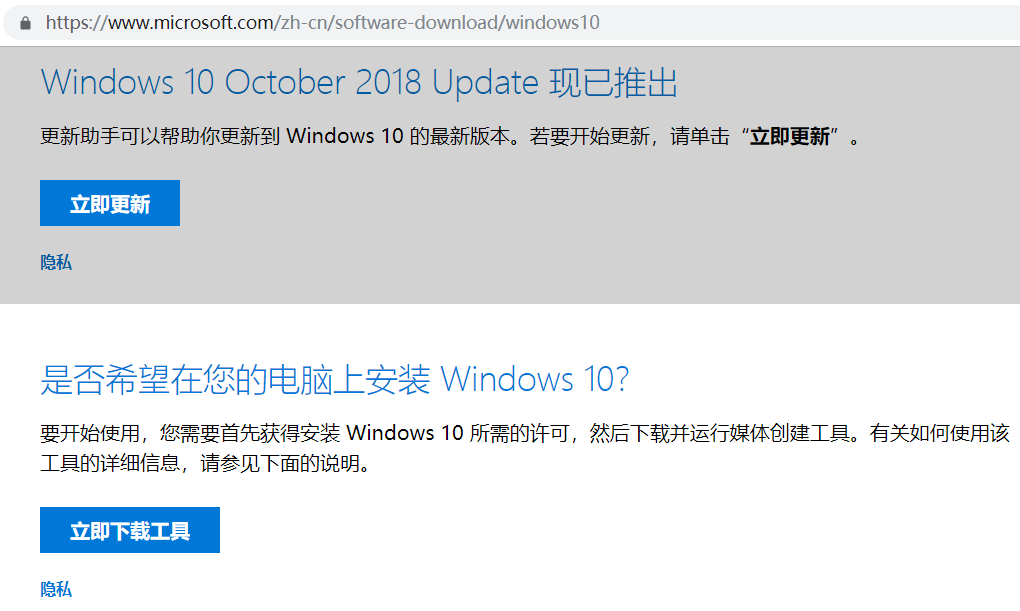Open the 隐私 link below 立即更新
This screenshot has height=611, width=1020.
pos(56,262)
